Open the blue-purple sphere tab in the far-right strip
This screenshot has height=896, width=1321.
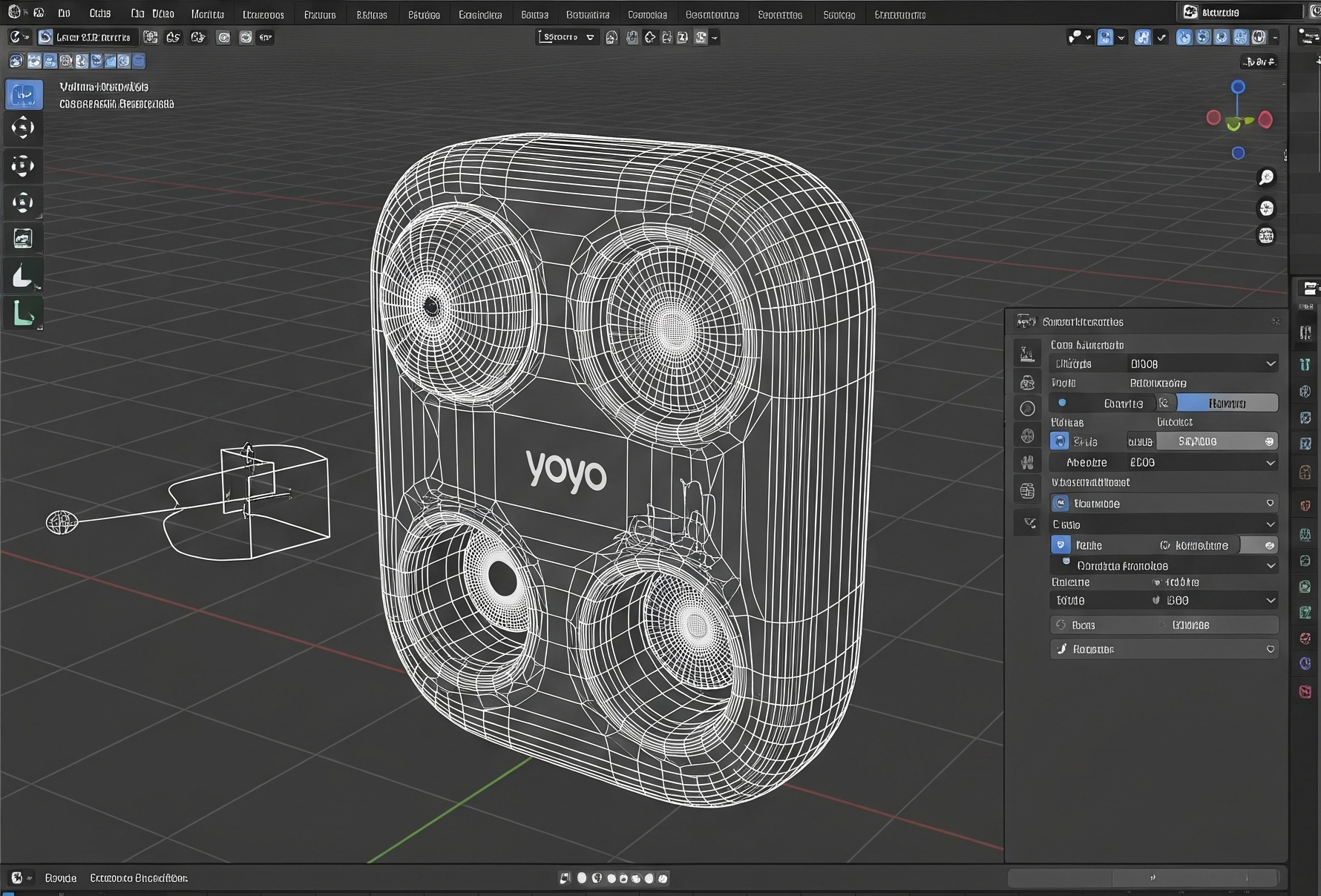(x=1305, y=663)
